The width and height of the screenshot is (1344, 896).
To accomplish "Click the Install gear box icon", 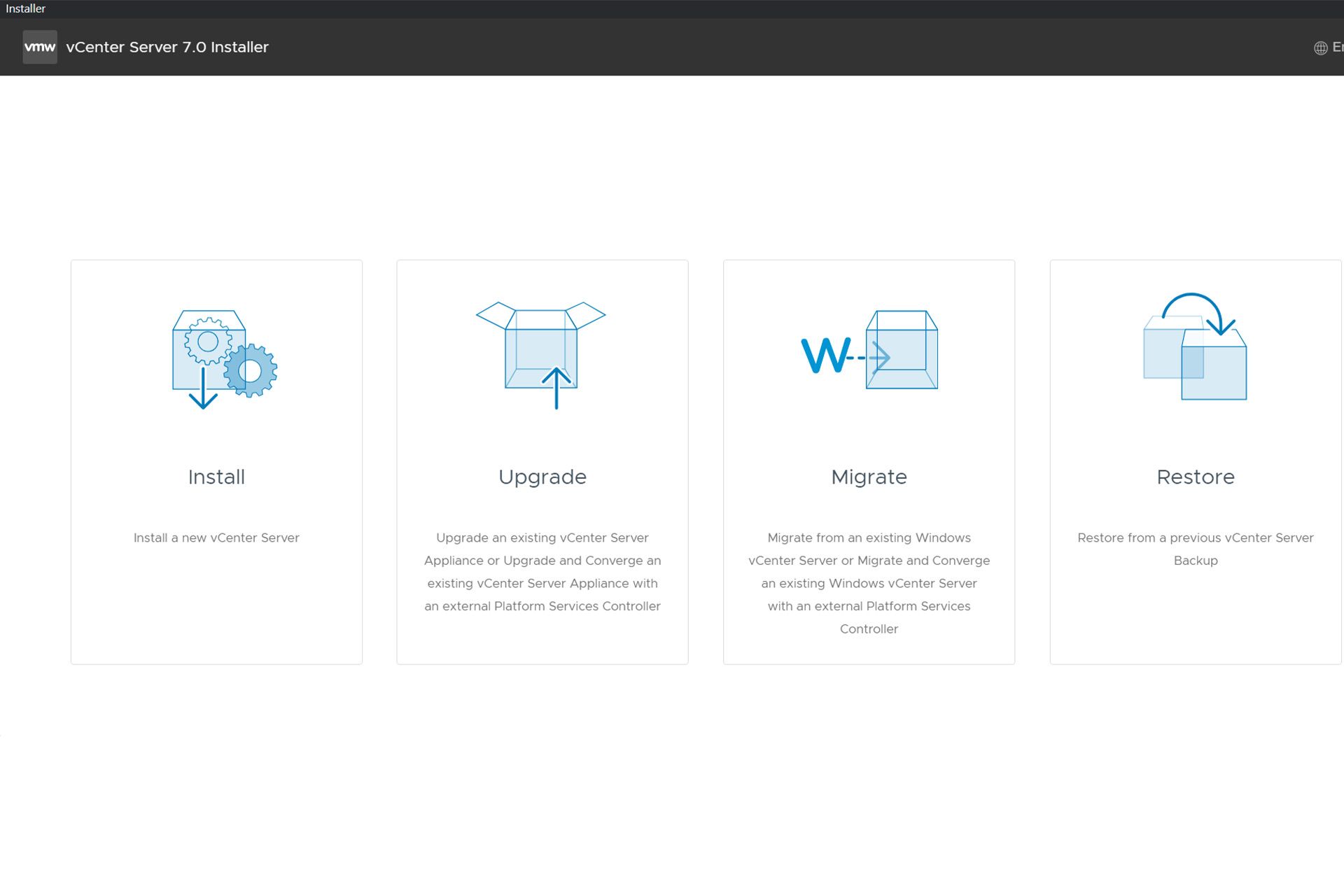I will tap(225, 359).
